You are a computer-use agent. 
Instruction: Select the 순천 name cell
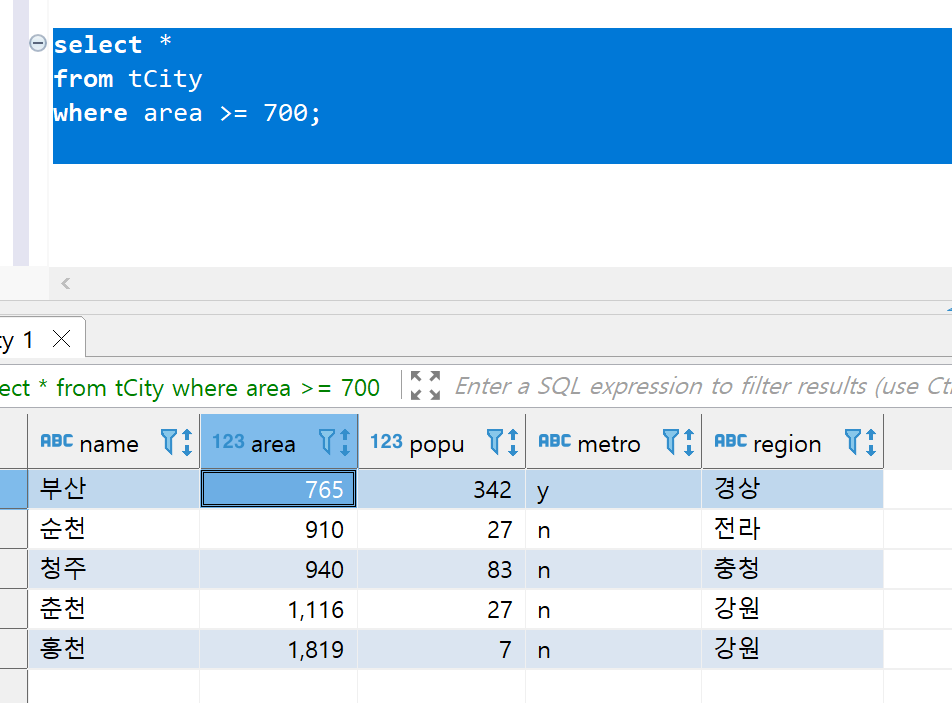[114, 529]
